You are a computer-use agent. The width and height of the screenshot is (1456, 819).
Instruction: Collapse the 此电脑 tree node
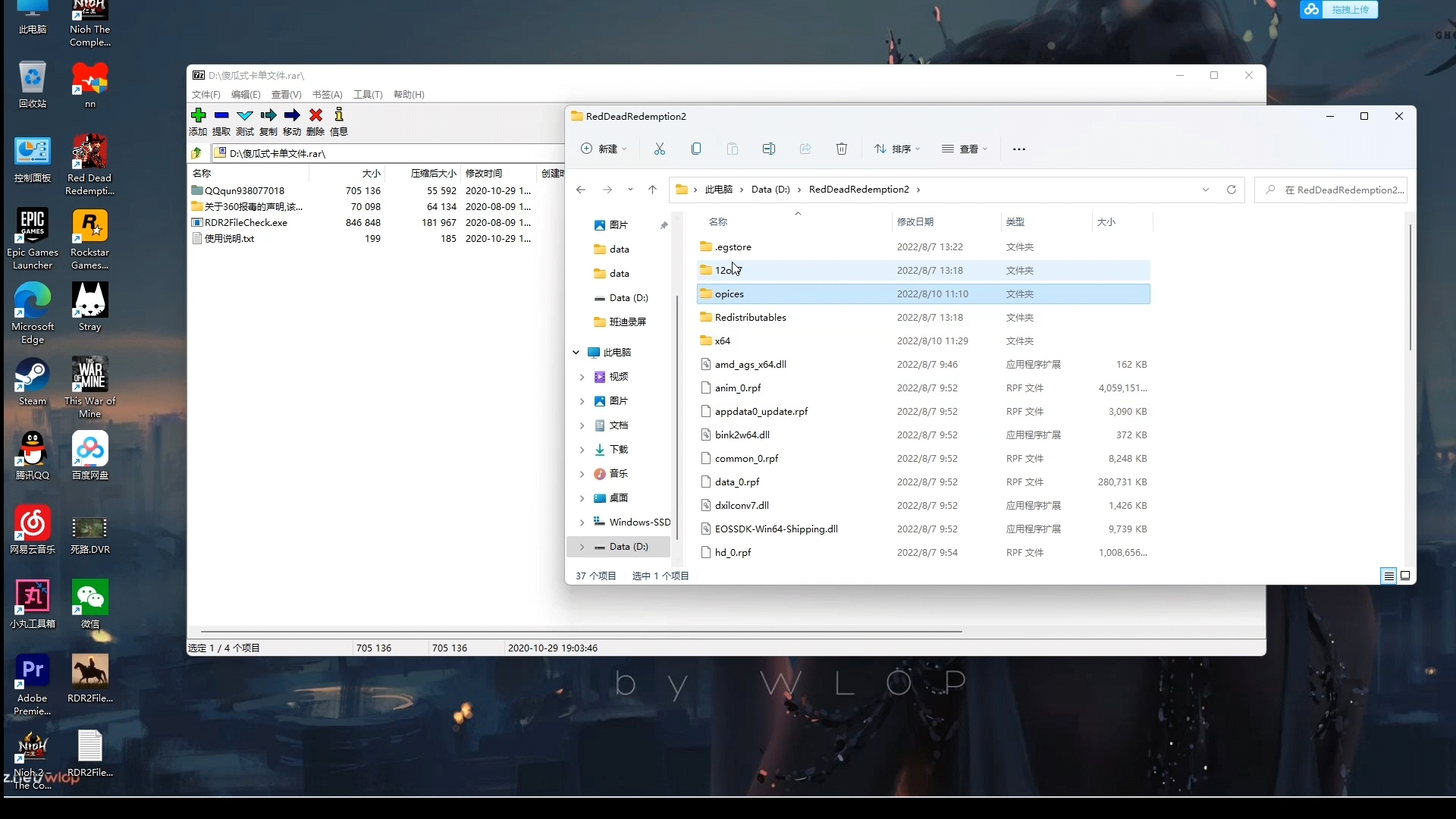click(x=576, y=353)
